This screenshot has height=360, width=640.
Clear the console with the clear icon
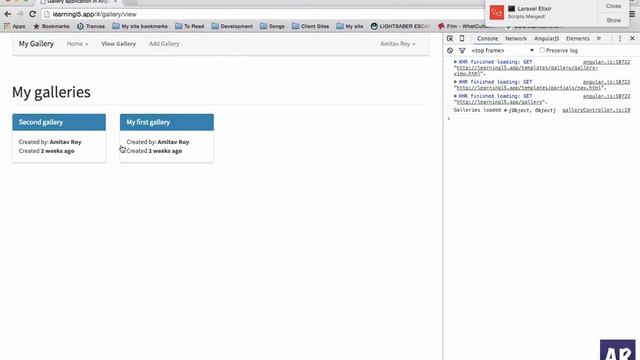(x=450, y=51)
